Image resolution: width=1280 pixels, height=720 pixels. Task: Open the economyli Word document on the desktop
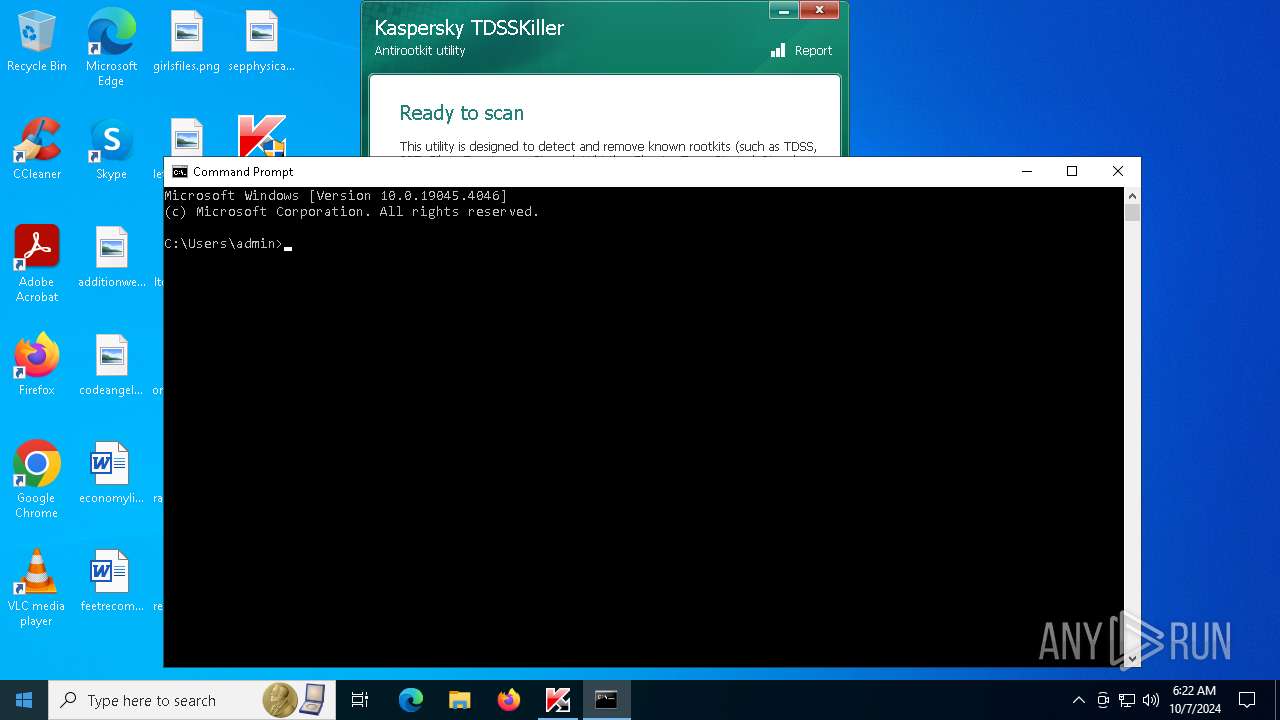pyautogui.click(x=111, y=473)
